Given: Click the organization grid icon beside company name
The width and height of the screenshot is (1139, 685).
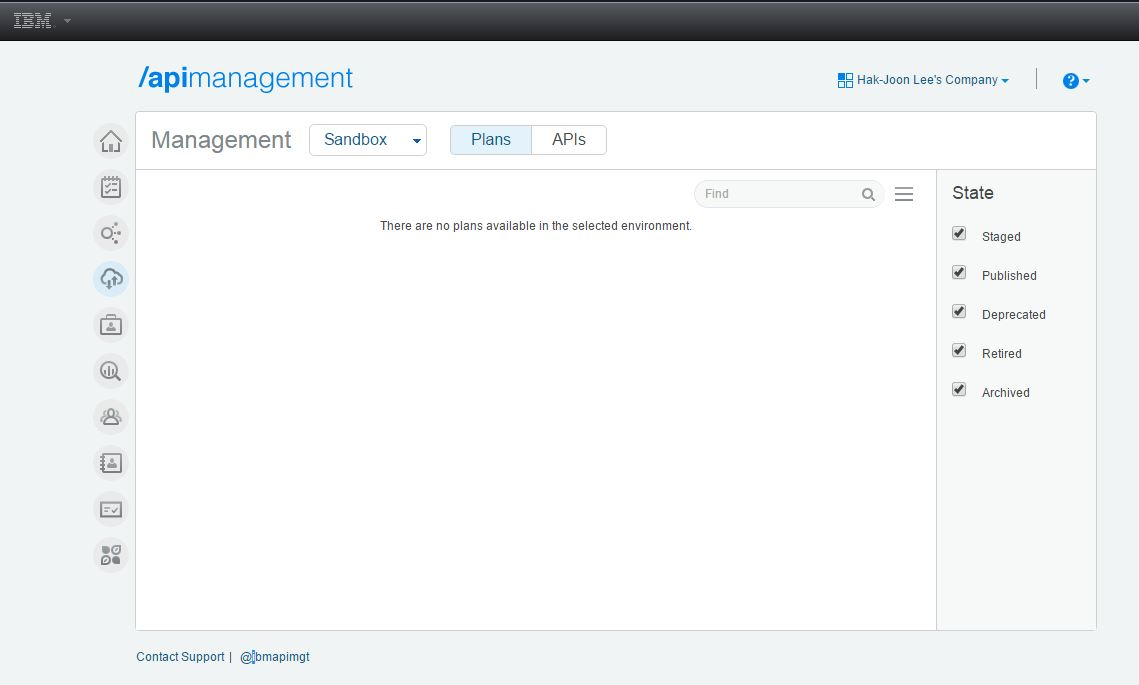Looking at the screenshot, I should point(845,80).
